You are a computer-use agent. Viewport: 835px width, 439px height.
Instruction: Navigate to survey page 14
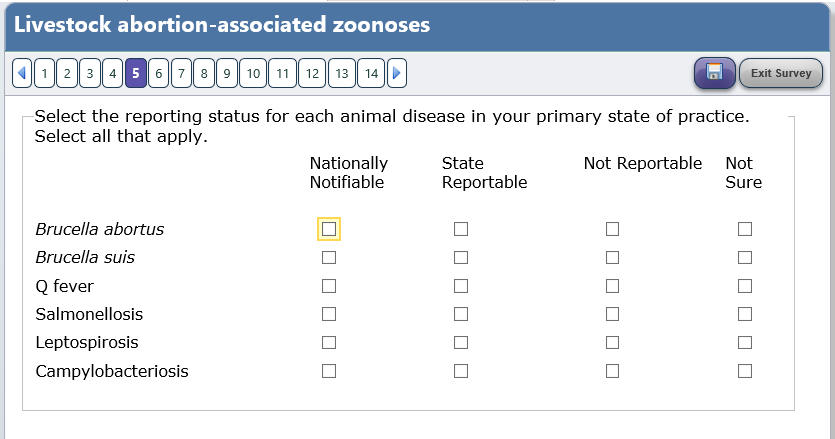tap(371, 73)
